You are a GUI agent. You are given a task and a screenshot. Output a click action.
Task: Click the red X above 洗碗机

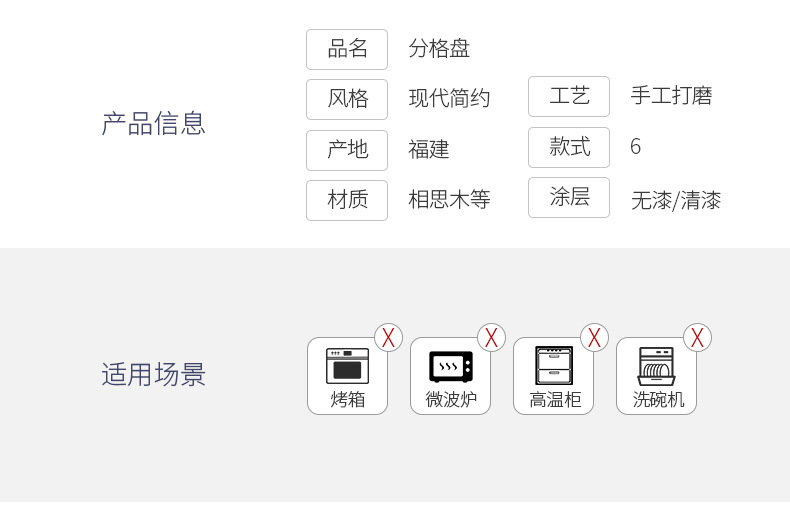click(x=697, y=338)
